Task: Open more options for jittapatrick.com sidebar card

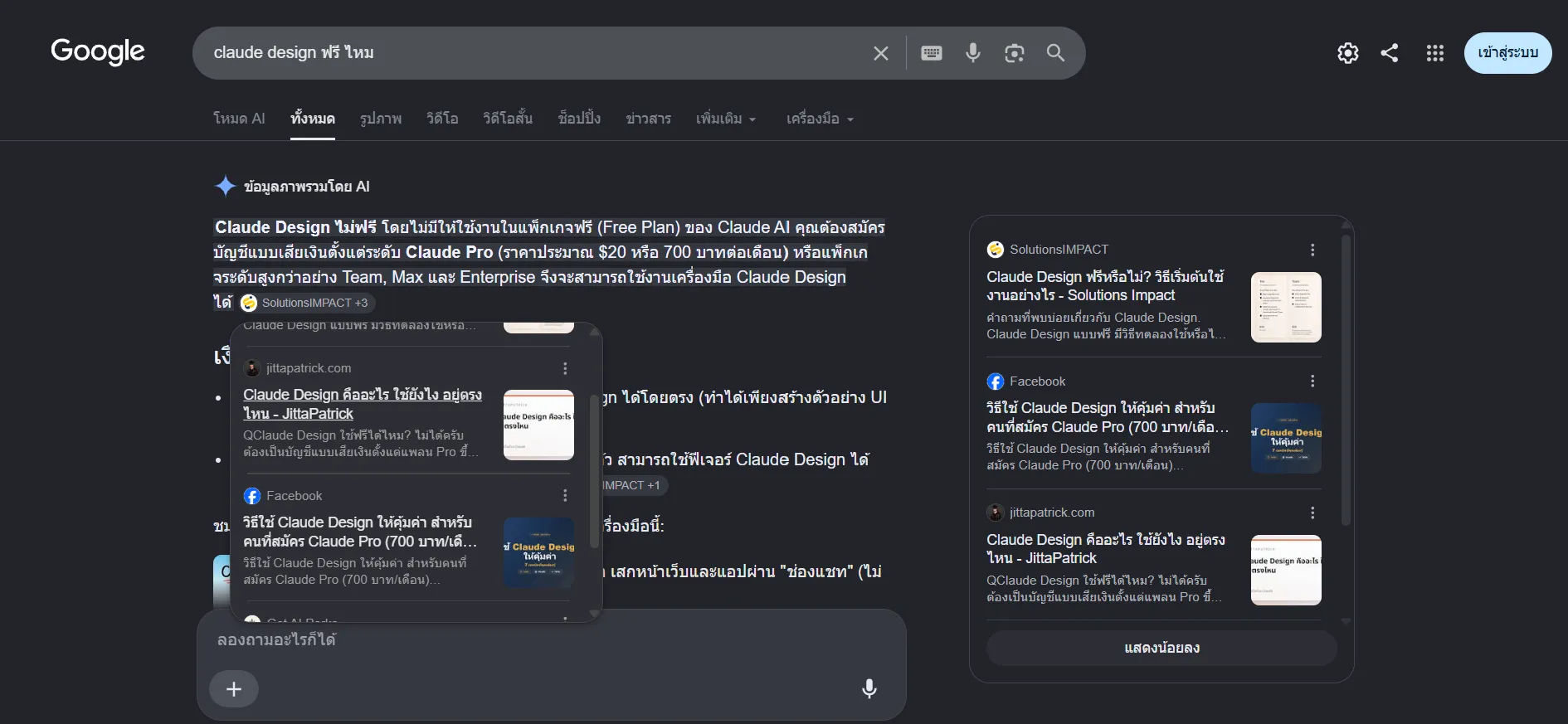Action: click(1312, 513)
